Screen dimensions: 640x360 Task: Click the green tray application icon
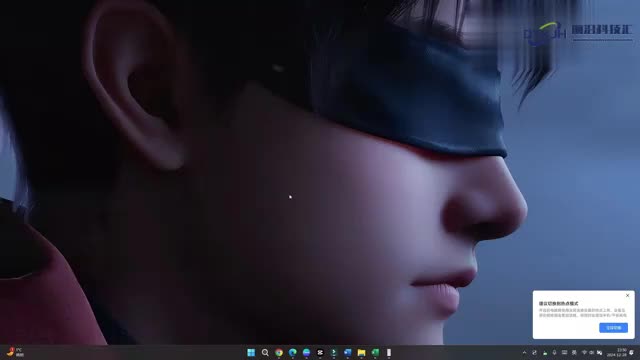[x=544, y=353]
